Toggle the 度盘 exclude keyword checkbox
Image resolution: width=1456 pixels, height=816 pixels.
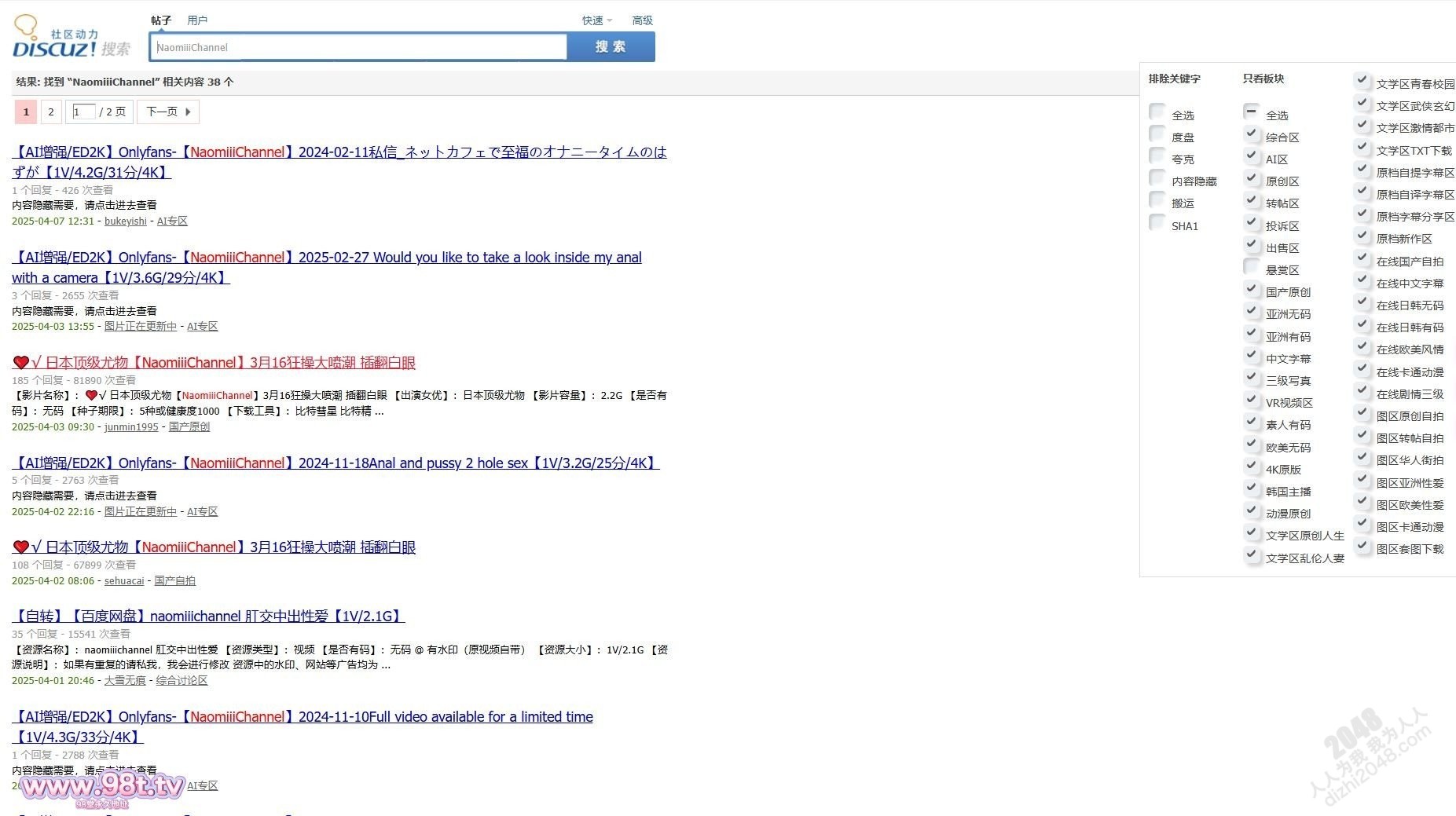(x=1157, y=134)
